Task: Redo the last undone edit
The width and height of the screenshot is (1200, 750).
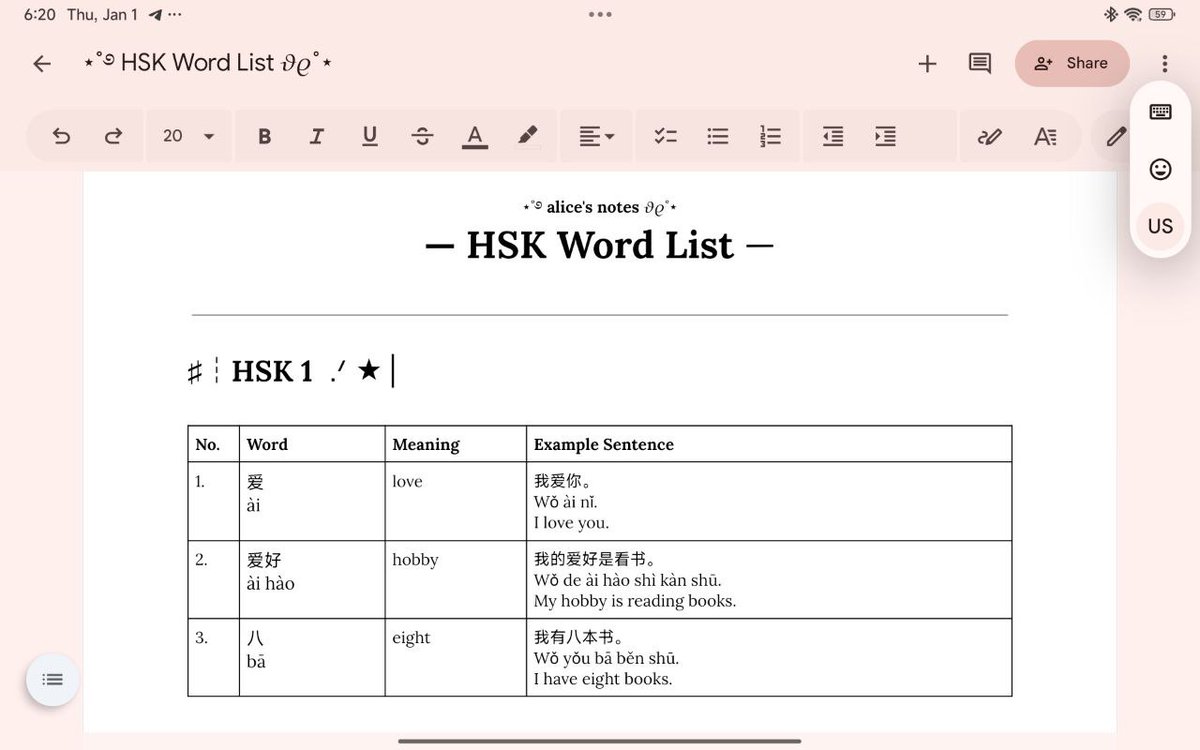Action: (x=113, y=136)
